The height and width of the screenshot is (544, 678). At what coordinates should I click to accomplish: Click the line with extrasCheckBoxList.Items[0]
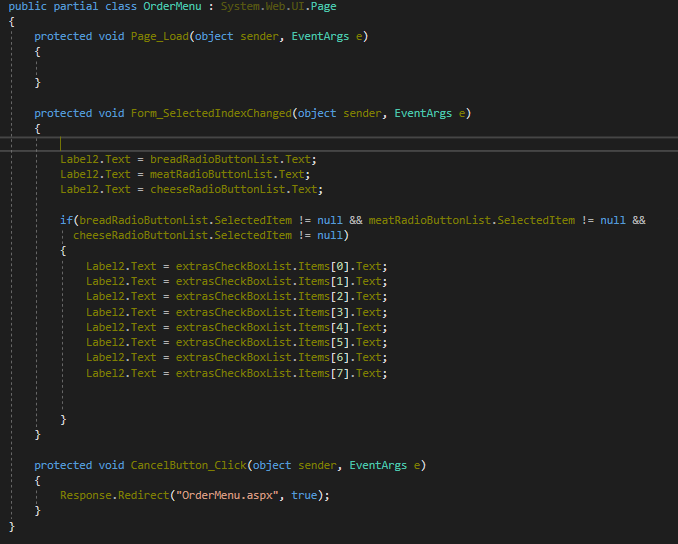[x=237, y=266]
